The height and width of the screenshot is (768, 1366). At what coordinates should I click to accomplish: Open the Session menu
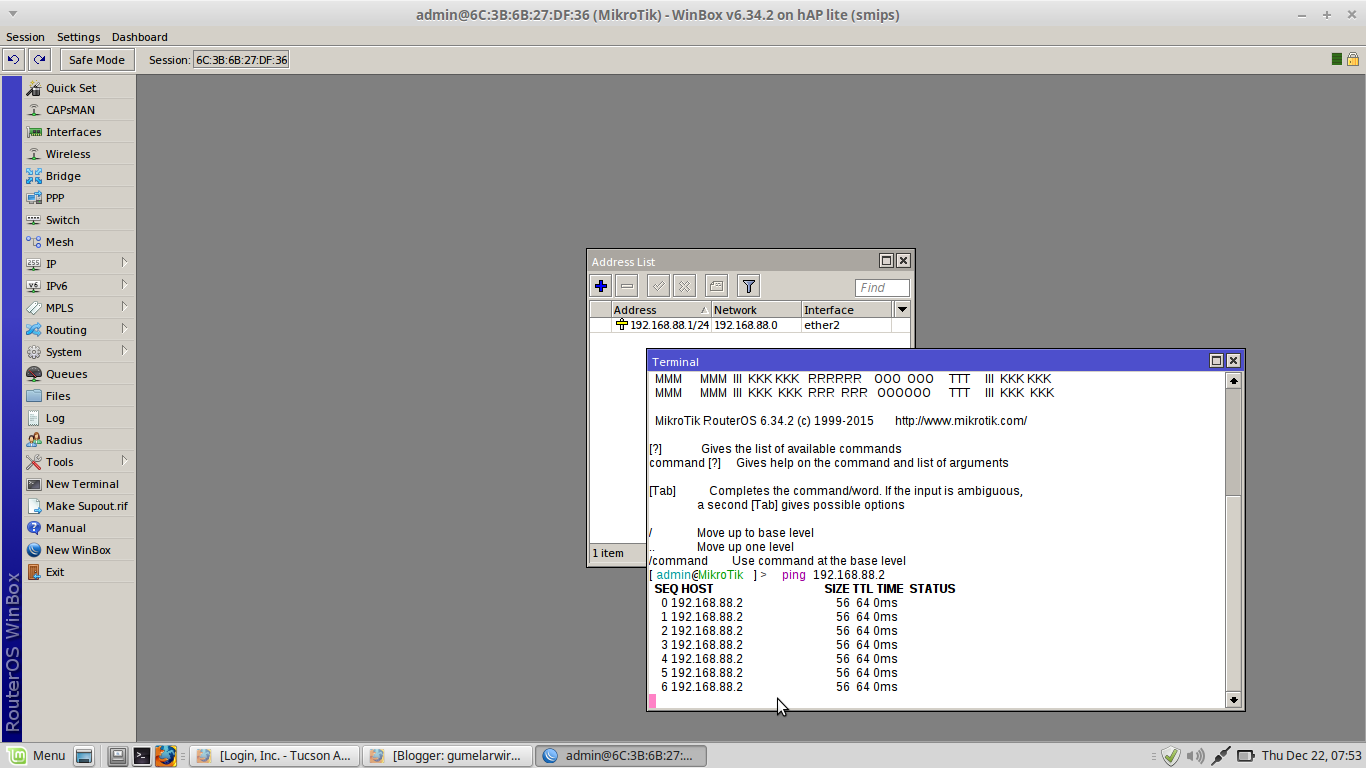pos(25,37)
